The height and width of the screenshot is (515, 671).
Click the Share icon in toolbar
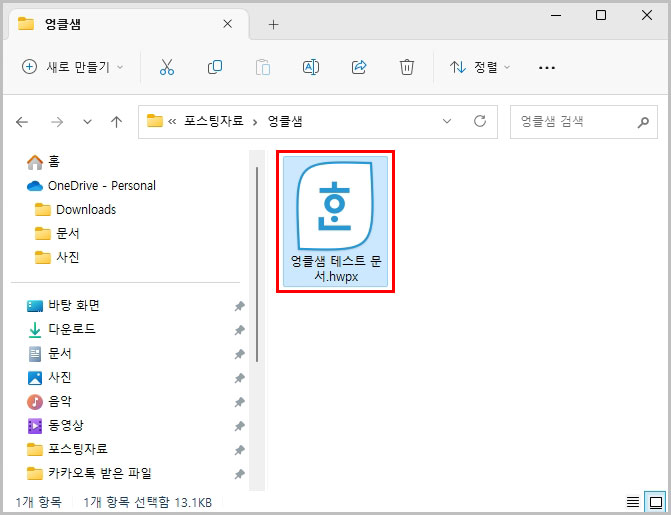[359, 67]
